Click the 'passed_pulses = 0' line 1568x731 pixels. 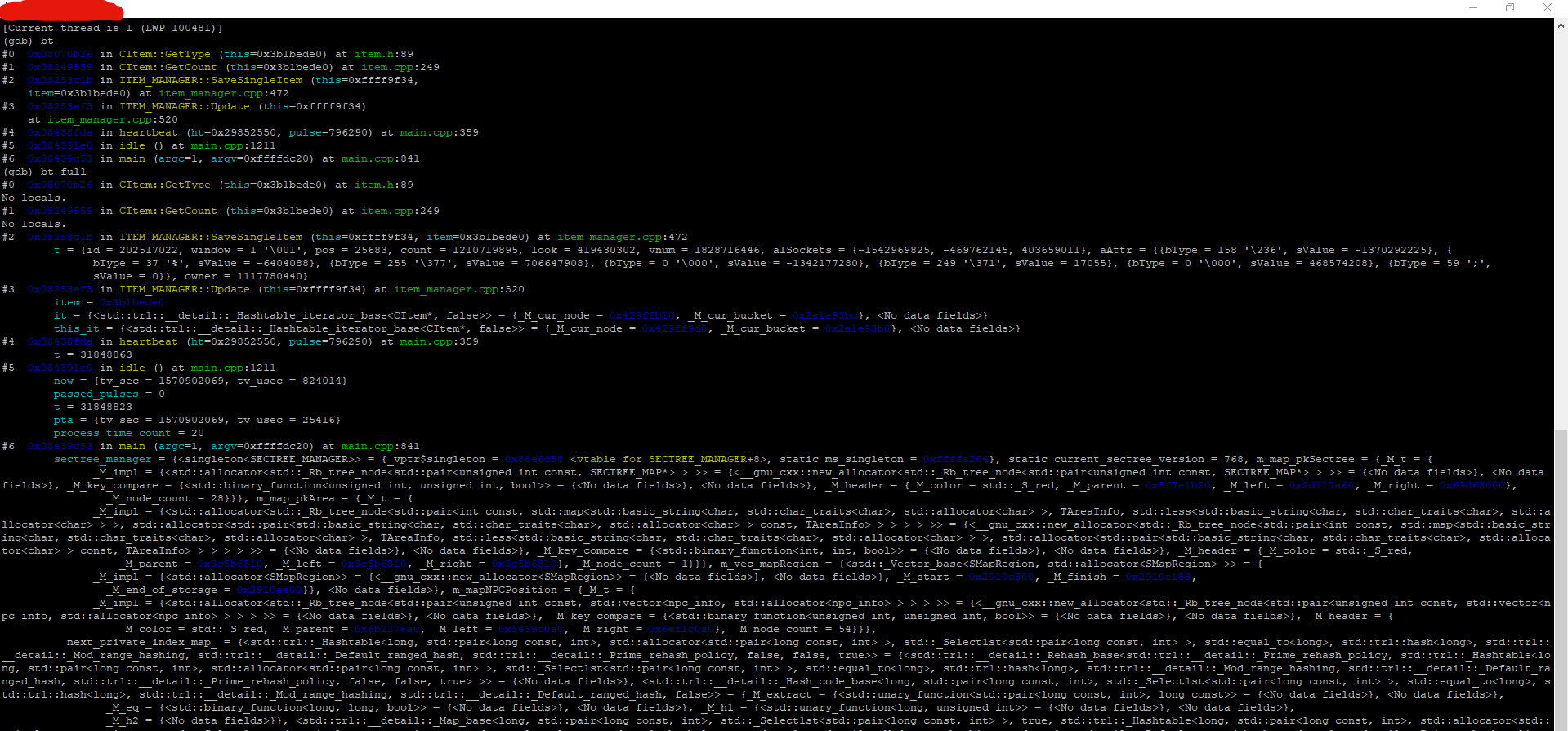(109, 394)
